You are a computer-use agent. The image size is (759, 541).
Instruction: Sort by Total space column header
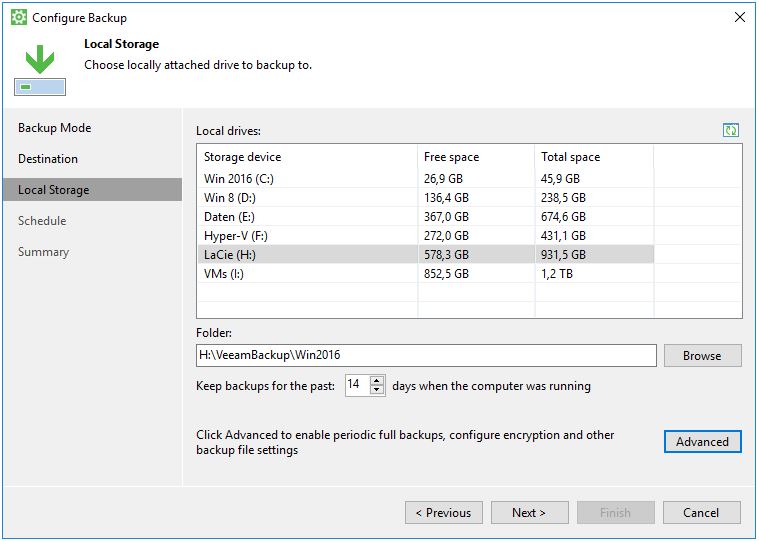594,157
